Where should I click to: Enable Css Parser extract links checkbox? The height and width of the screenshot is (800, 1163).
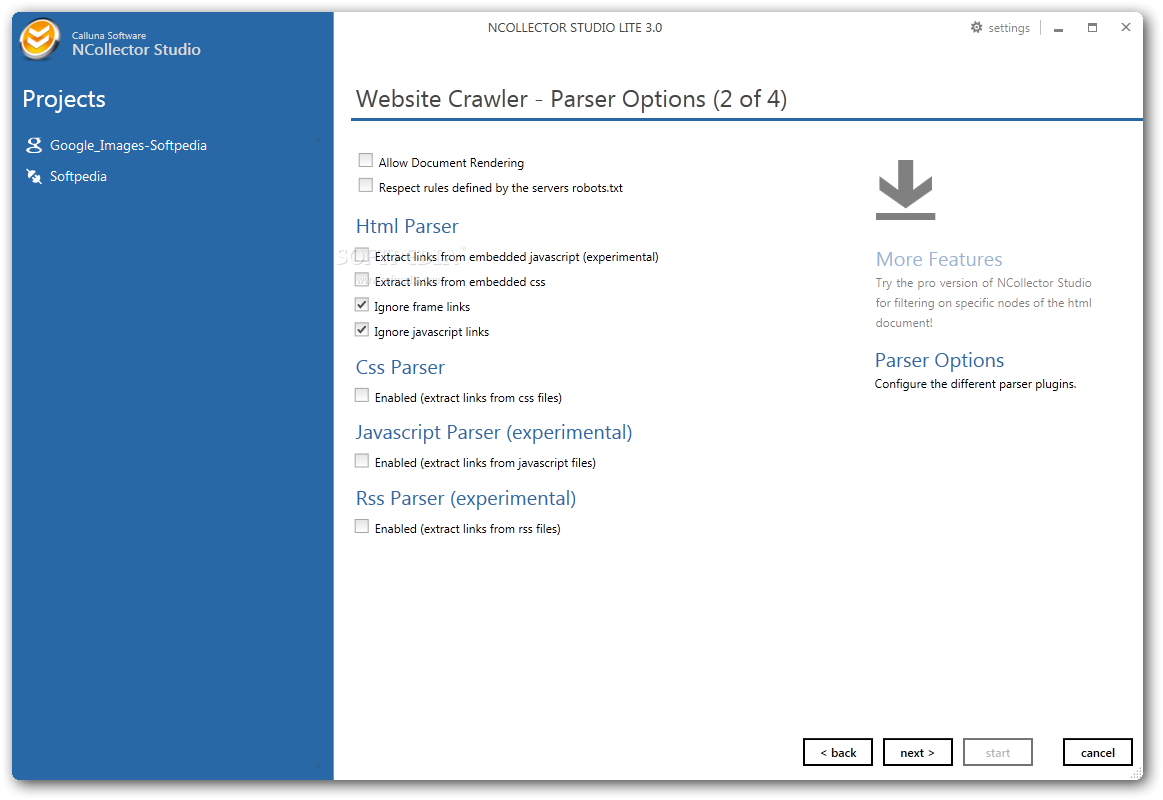point(362,395)
